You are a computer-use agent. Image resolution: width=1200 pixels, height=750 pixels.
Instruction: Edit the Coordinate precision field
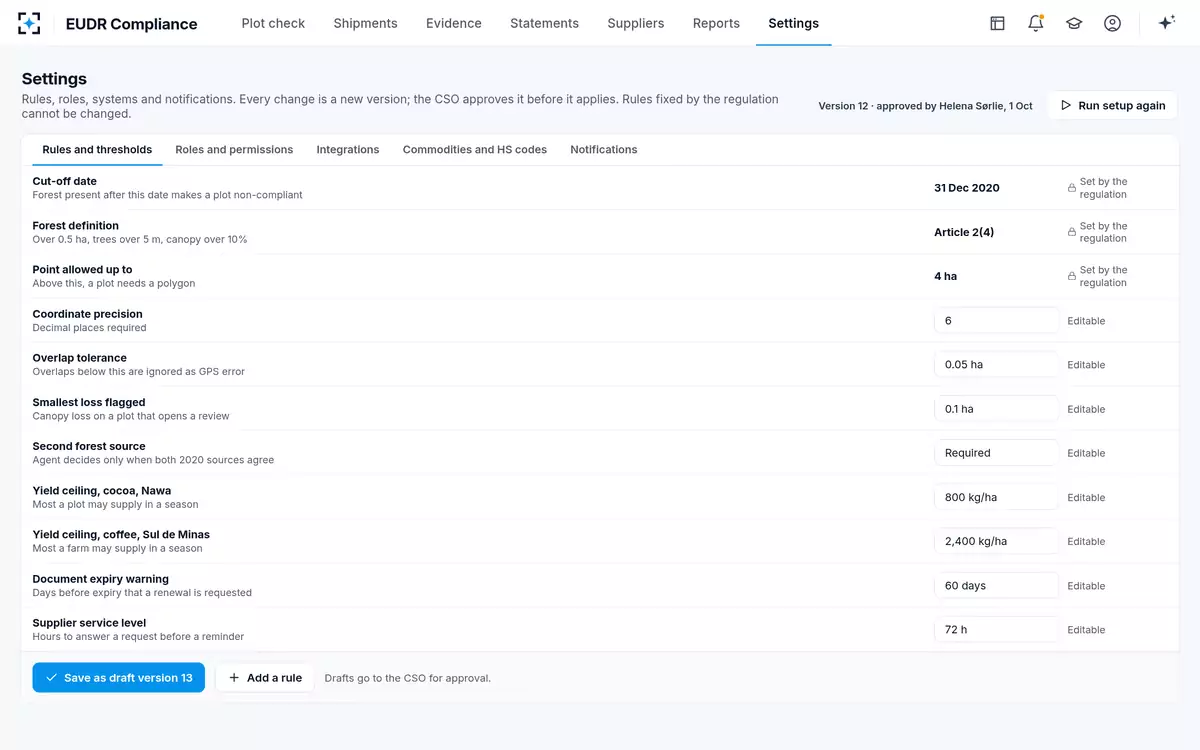click(x=996, y=321)
